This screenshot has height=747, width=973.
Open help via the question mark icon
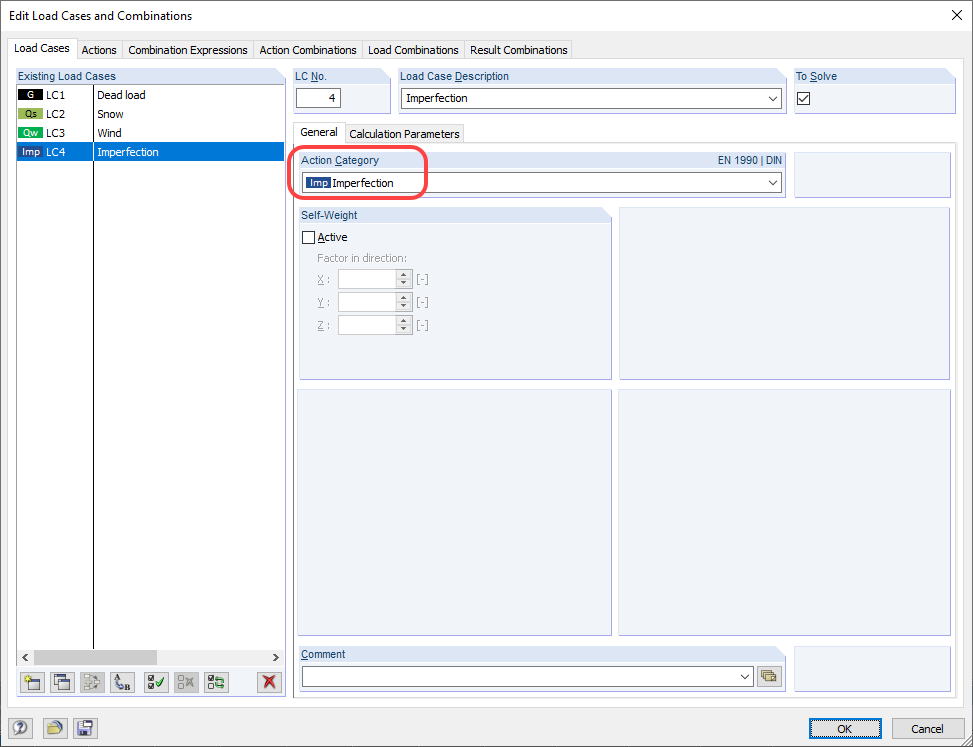click(20, 728)
